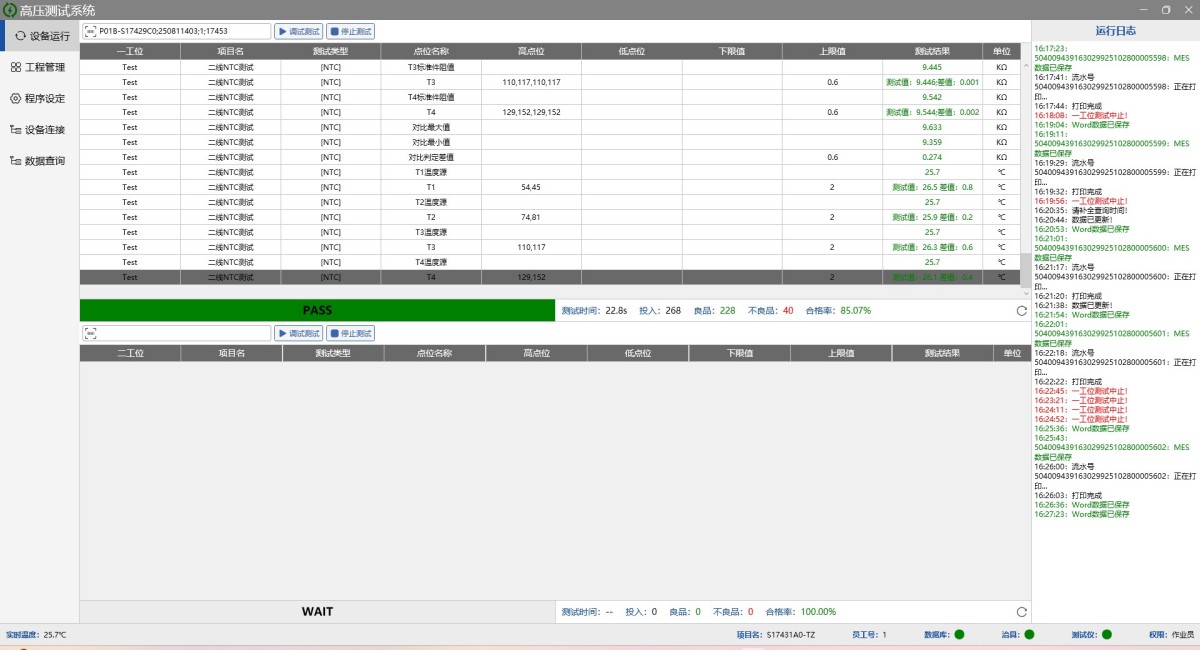Click the empty station two barcode field
Viewport: 1200px width, 650px height.
[182, 333]
